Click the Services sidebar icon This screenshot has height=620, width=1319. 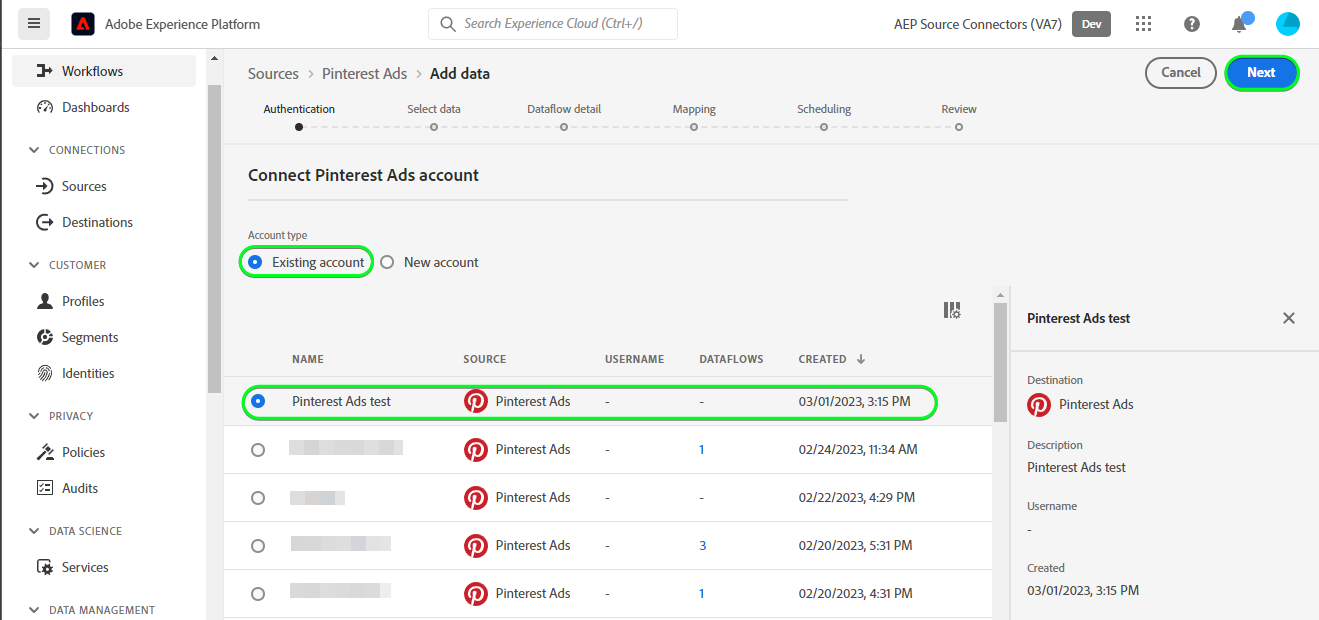(44, 567)
